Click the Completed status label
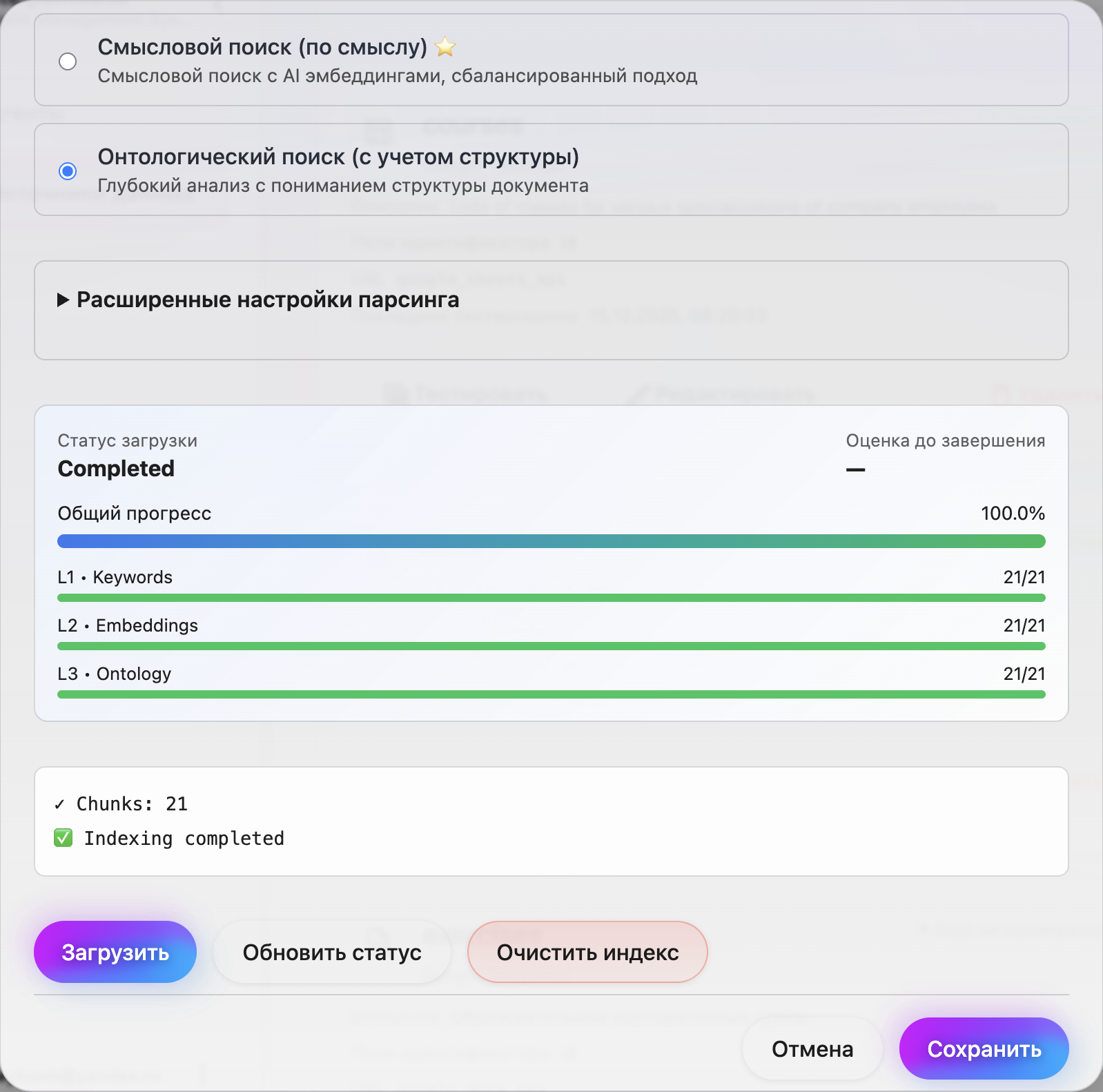Viewport: 1103px width, 1092px height. 116,469
